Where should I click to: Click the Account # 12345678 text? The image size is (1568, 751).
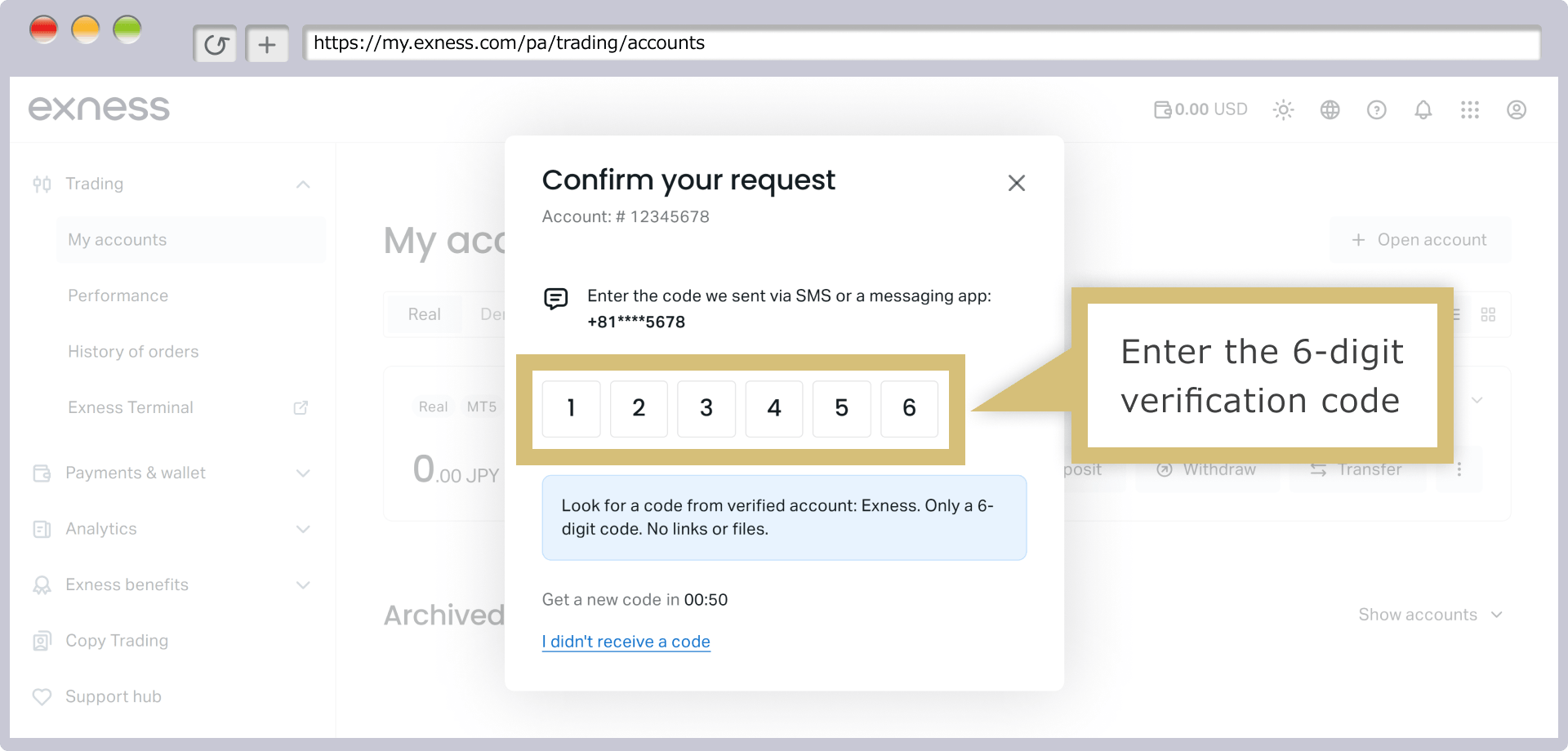point(626,217)
